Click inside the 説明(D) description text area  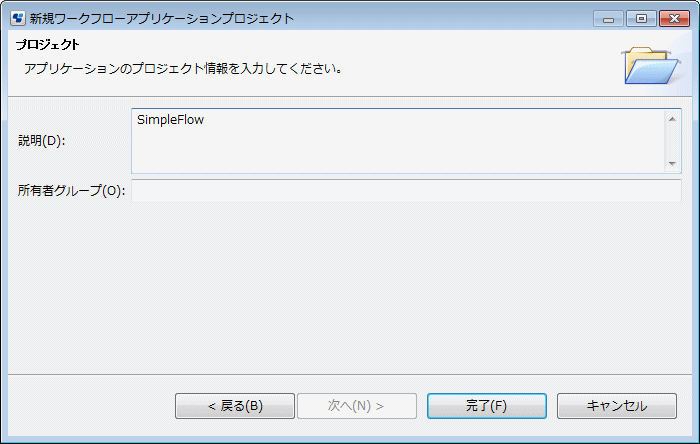[398, 141]
